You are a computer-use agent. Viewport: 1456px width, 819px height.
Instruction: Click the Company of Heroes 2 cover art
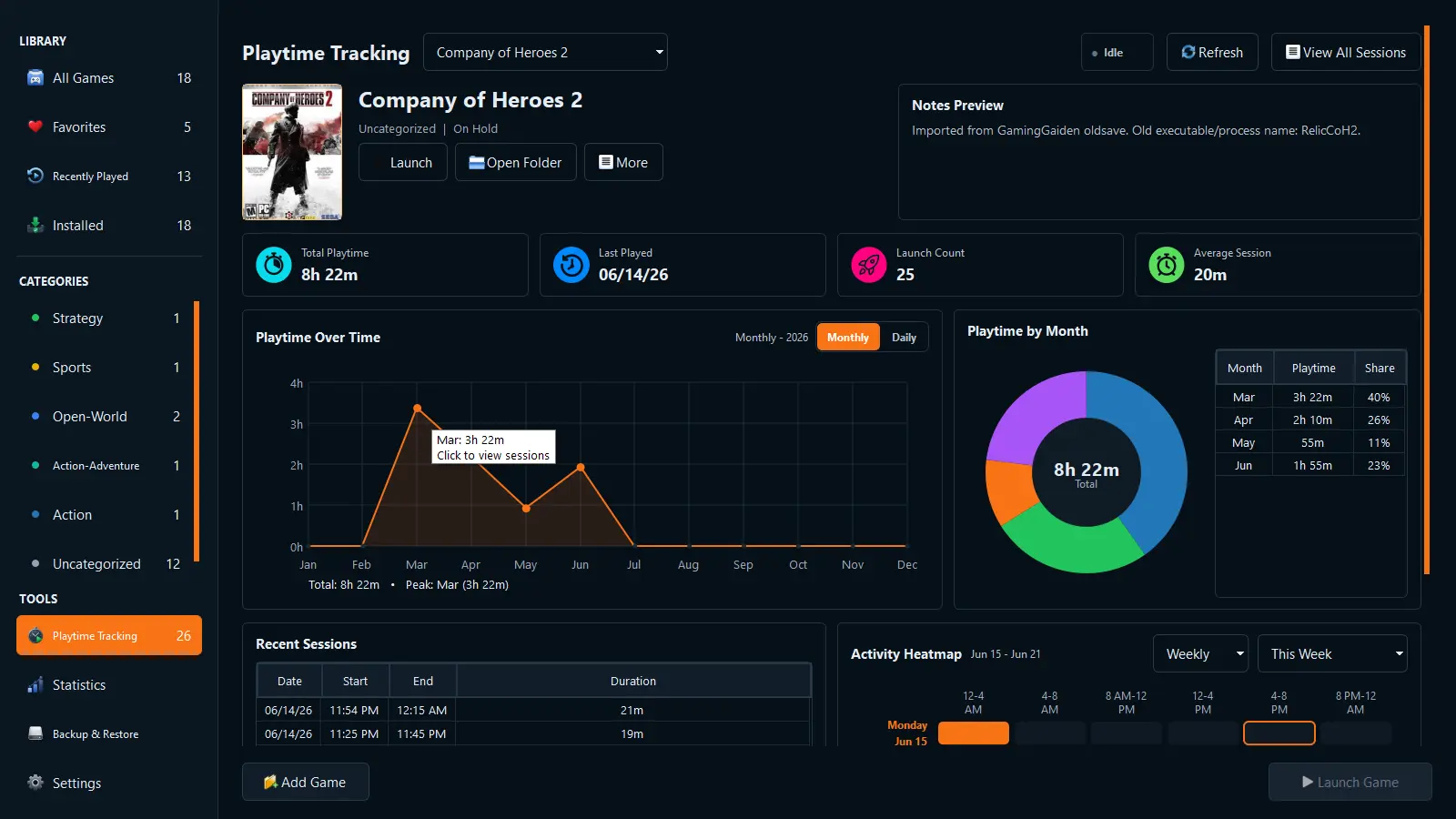(x=292, y=152)
